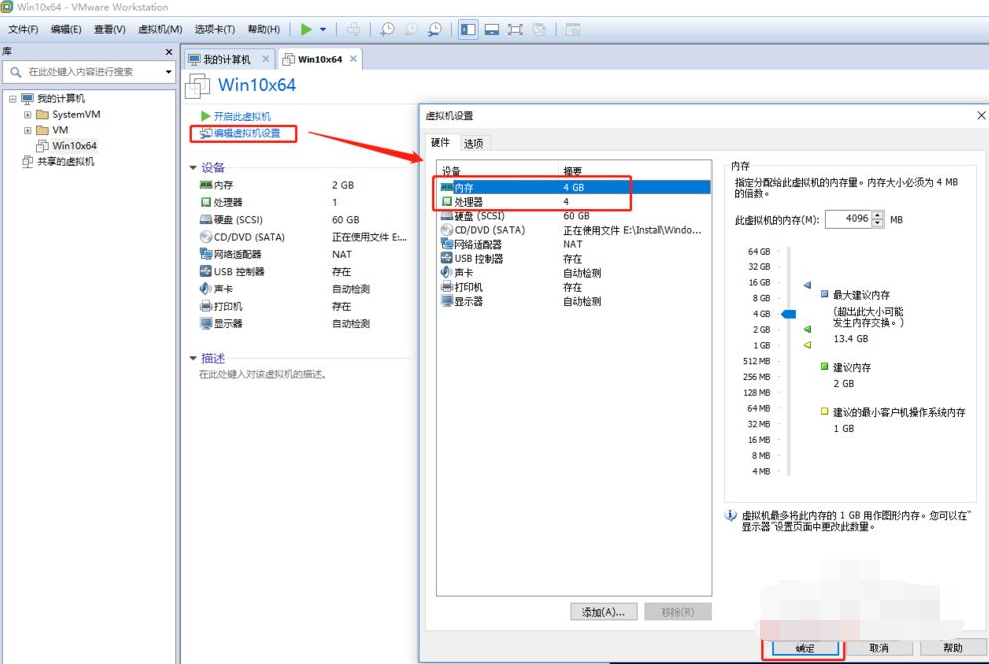Collapse the 设备 section on VM summary
Viewport: 989px width, 664px height.
point(194,168)
